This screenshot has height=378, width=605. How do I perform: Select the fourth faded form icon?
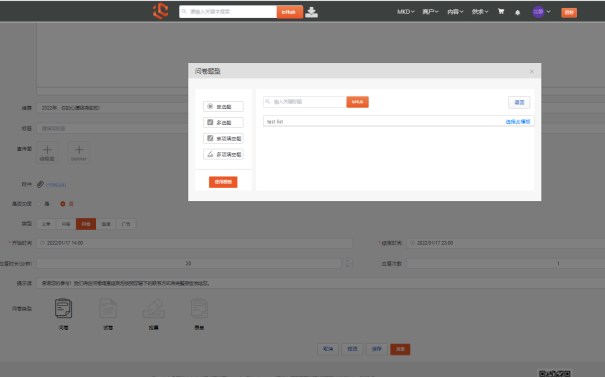tap(199, 308)
